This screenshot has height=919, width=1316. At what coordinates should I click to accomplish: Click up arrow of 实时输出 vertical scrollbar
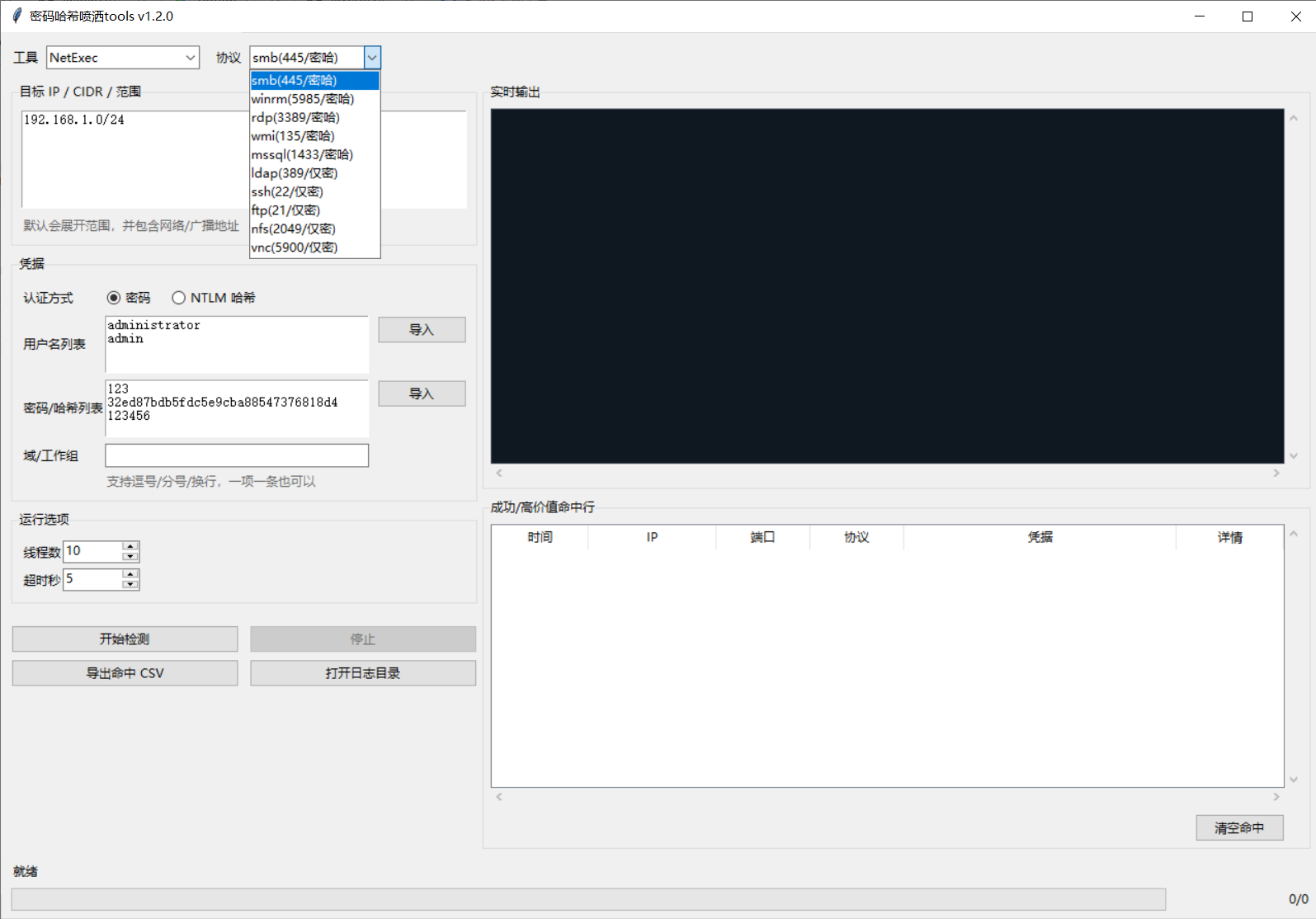(1294, 118)
